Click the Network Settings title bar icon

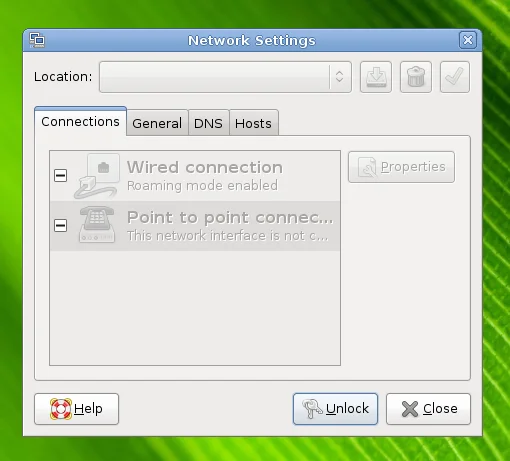[37, 40]
